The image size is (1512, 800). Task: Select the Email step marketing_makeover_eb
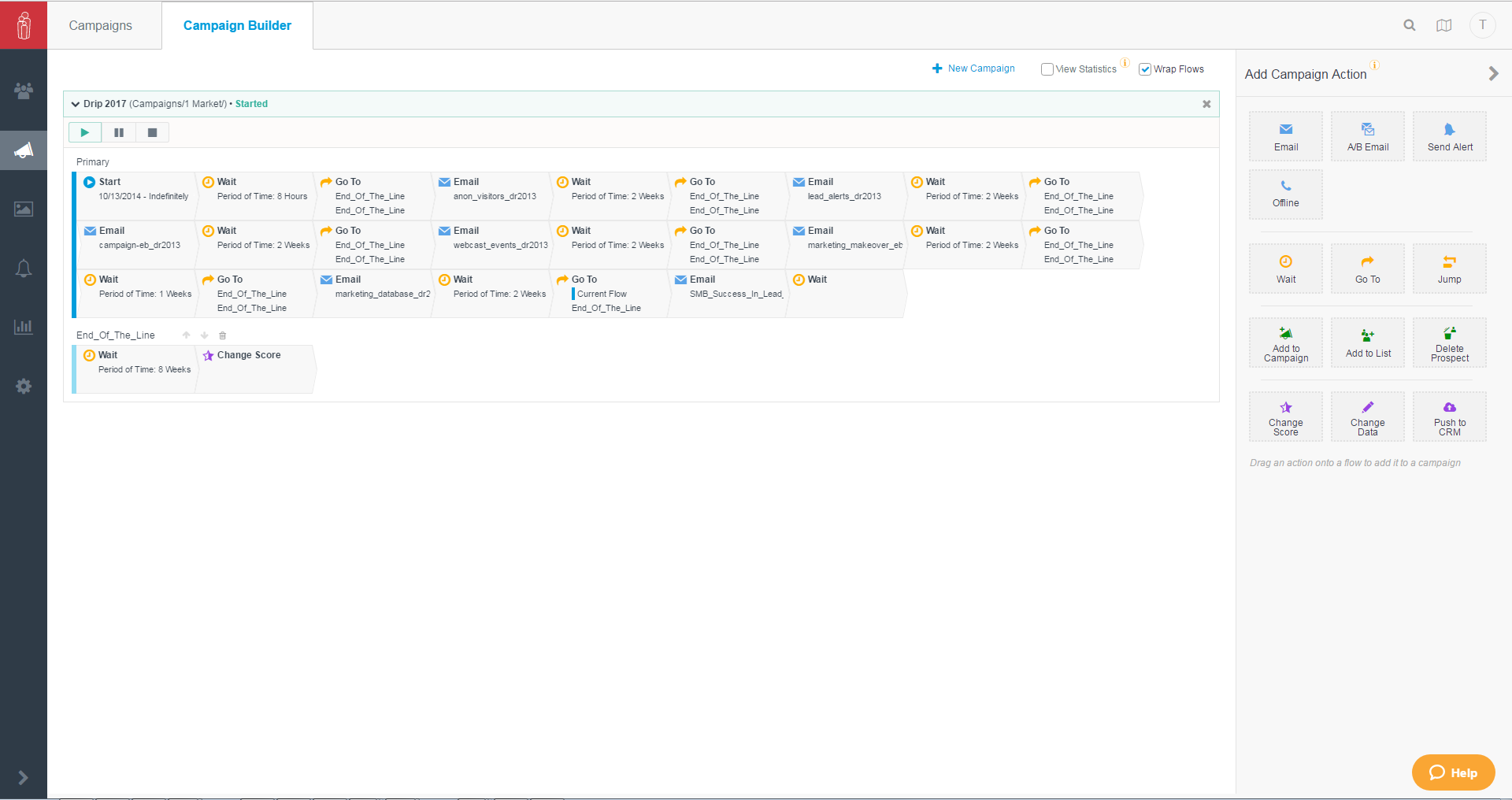tap(845, 245)
